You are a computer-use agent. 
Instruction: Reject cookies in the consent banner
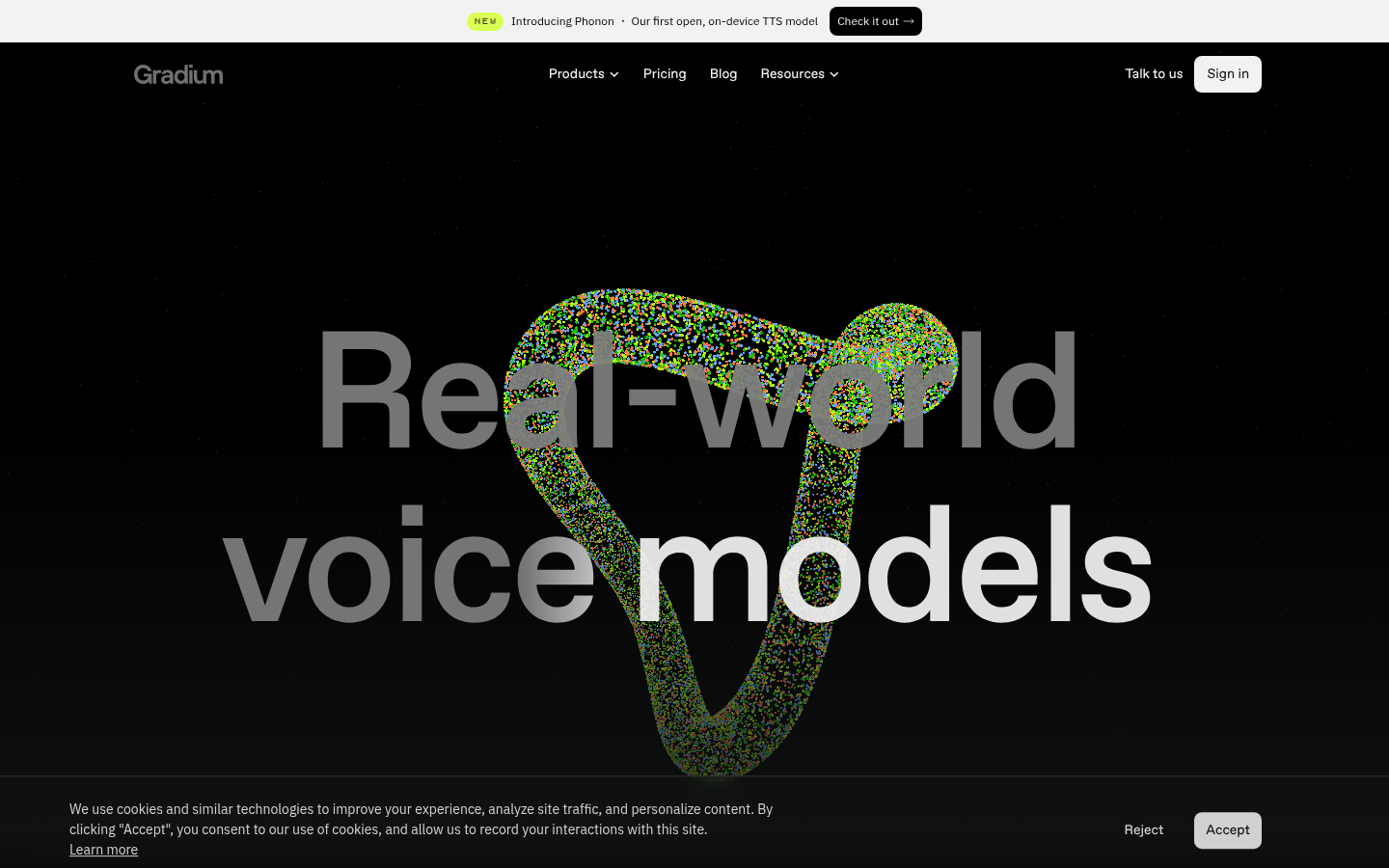(1144, 830)
